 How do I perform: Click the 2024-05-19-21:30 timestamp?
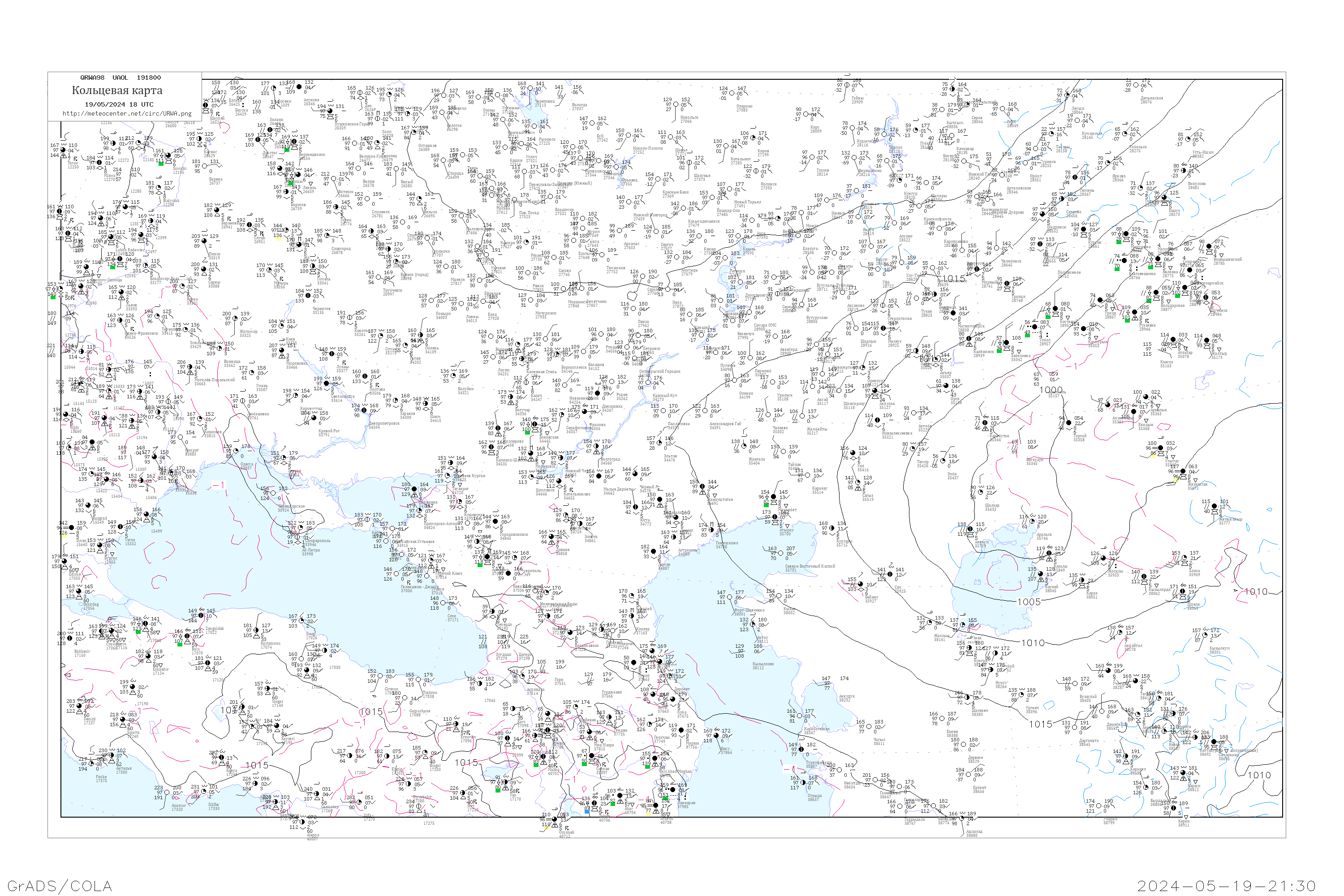point(1226,886)
